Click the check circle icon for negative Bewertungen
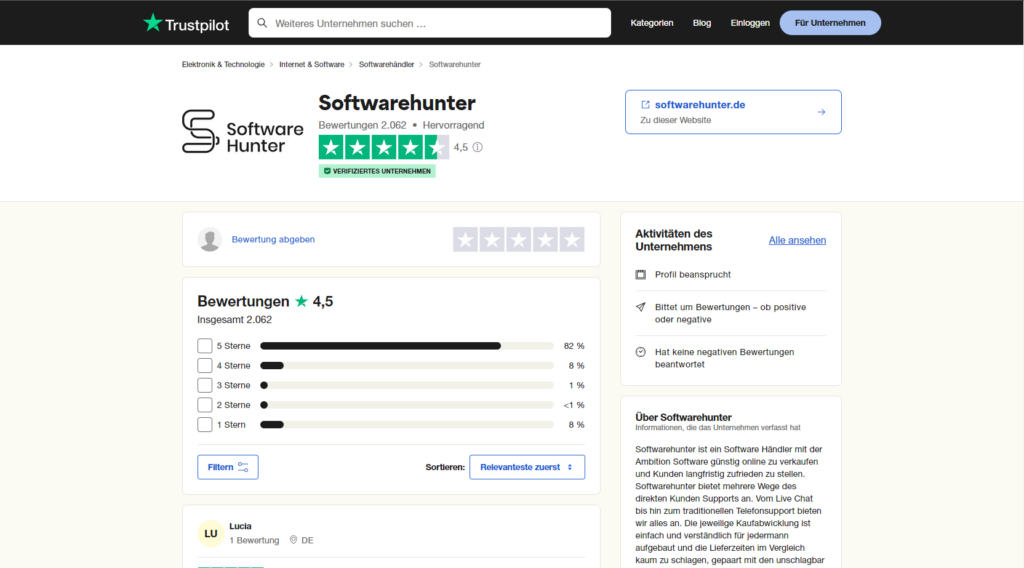 (x=641, y=352)
